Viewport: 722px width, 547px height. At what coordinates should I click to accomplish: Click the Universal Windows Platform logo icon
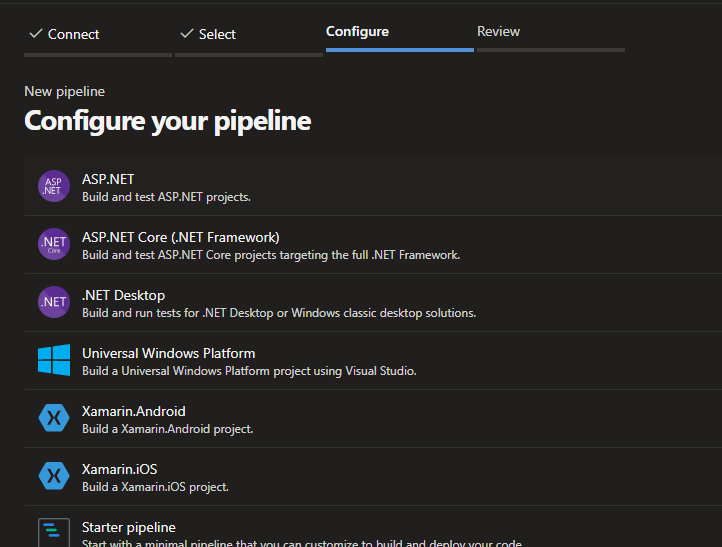54,360
